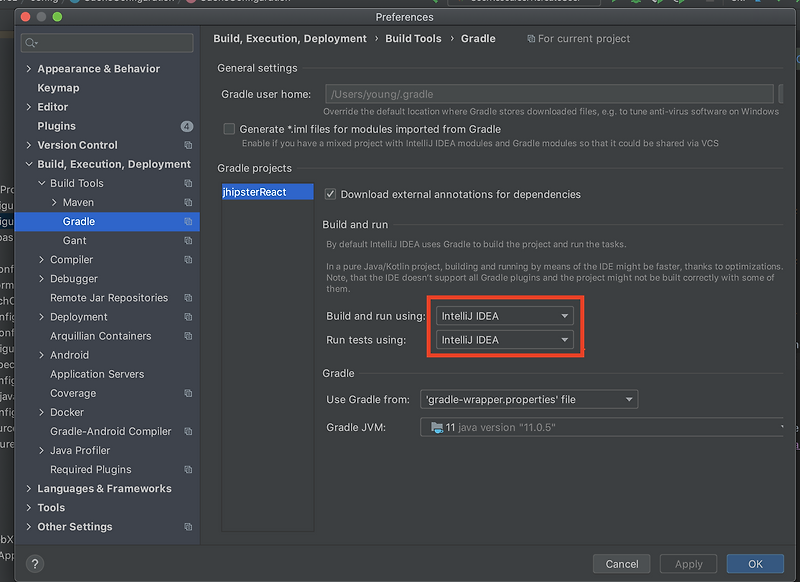The height and width of the screenshot is (582, 800).
Task: Open the 'Build and run using' dropdown
Action: pyautogui.click(x=504, y=315)
